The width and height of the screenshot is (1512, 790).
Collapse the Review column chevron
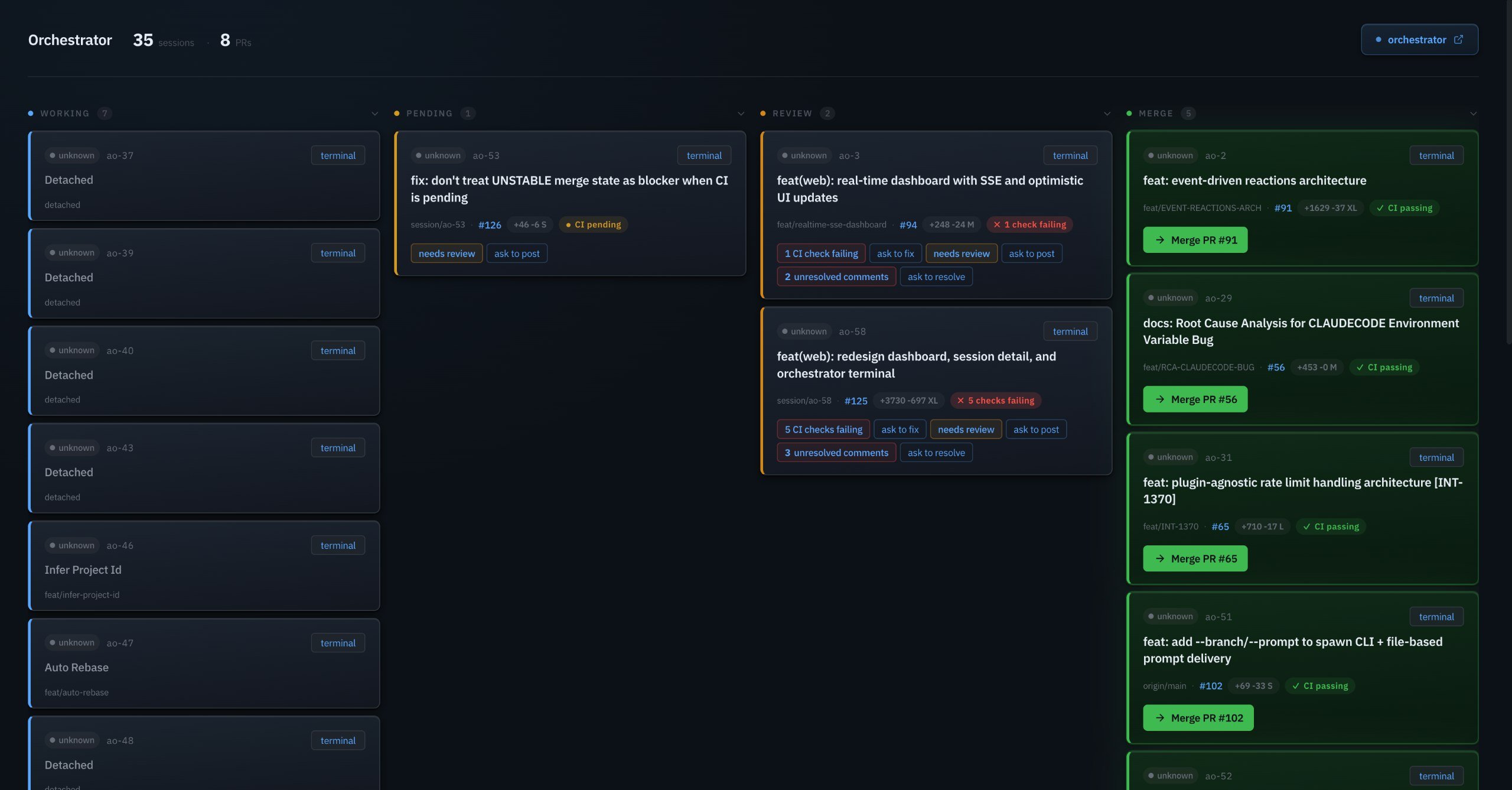click(1107, 113)
